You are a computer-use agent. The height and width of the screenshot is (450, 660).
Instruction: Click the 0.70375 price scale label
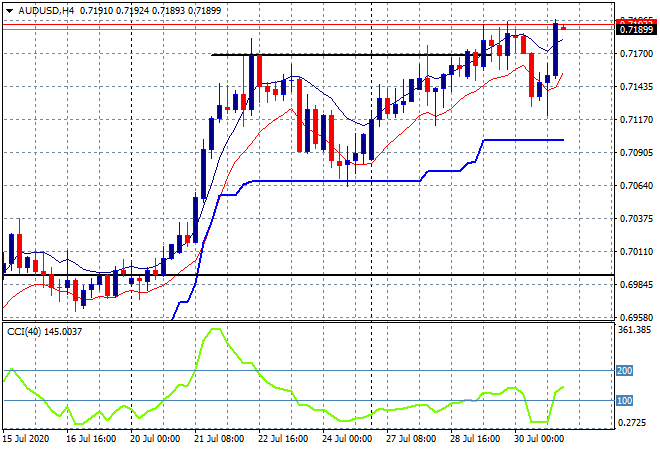pyautogui.click(x=636, y=218)
